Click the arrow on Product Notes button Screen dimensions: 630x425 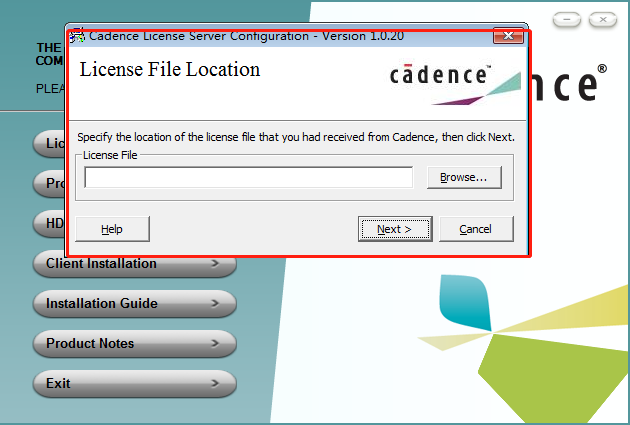point(215,343)
